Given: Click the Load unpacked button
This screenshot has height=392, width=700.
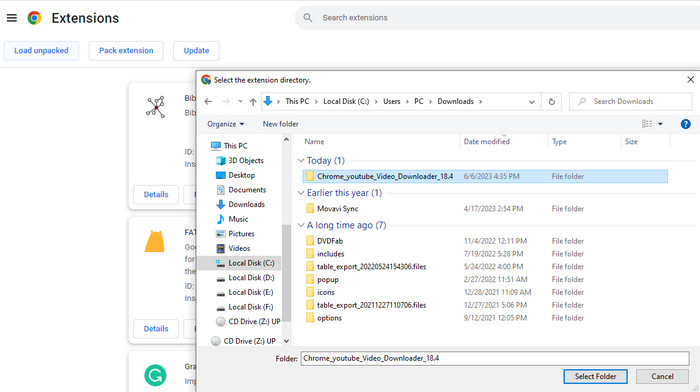Looking at the screenshot, I should 42,50.
